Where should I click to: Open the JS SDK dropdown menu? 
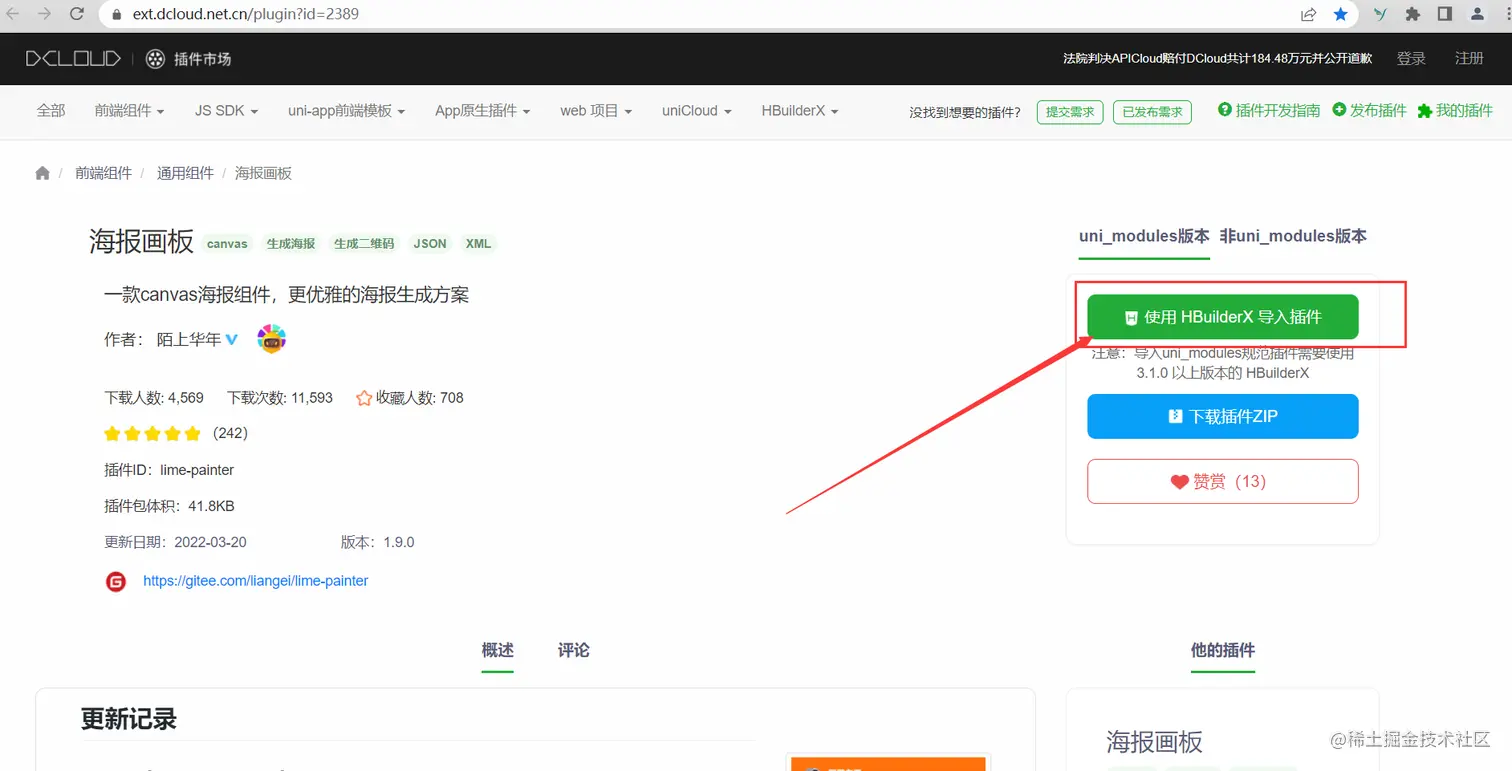(x=226, y=111)
